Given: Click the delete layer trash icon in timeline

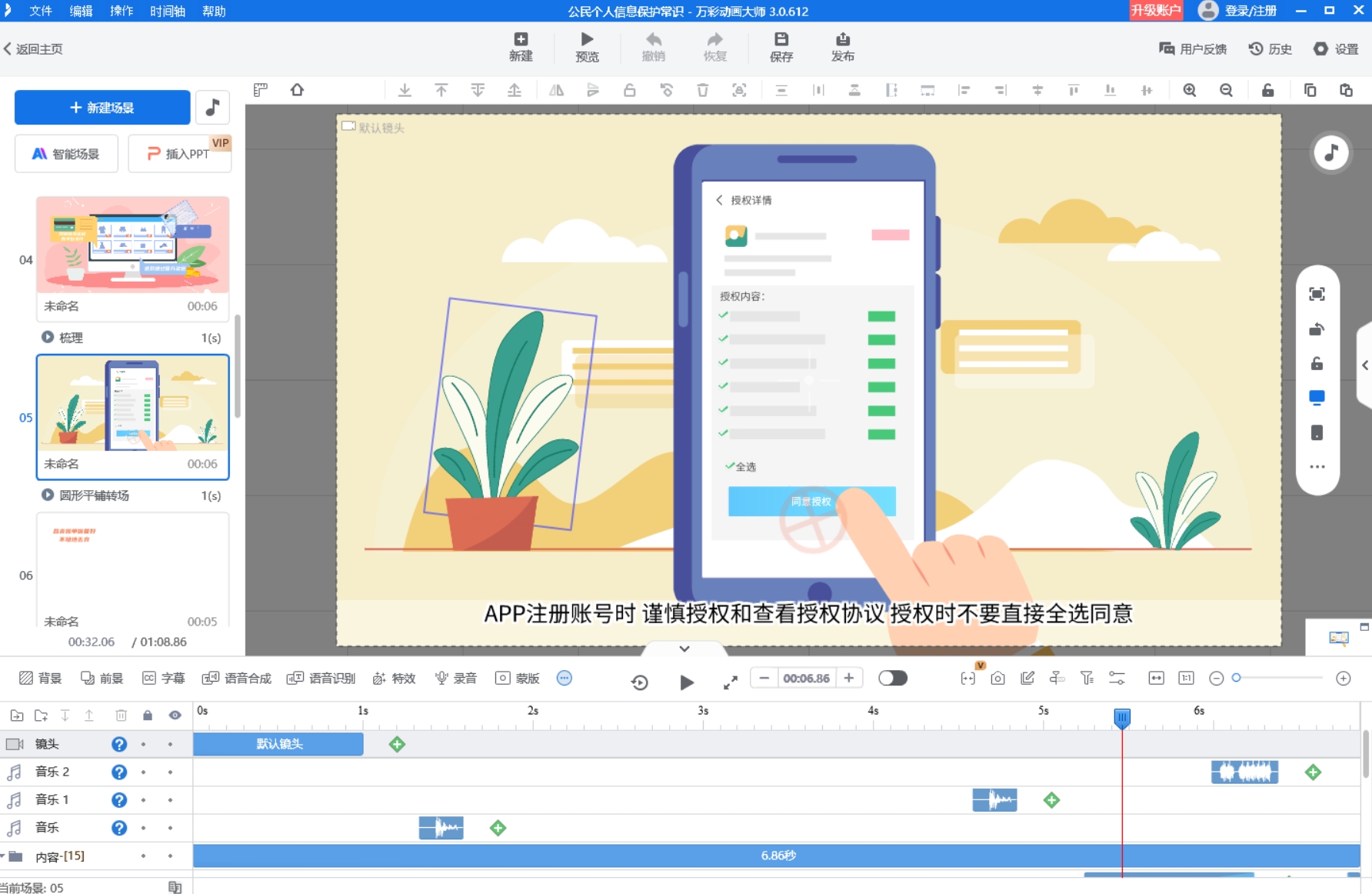Looking at the screenshot, I should click(x=121, y=716).
